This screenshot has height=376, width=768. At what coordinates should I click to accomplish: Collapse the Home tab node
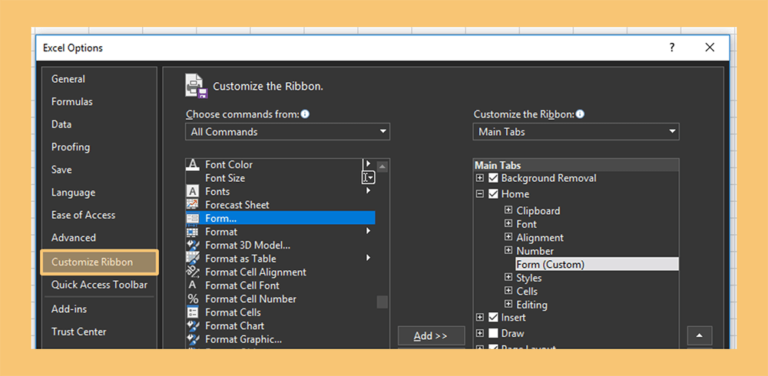click(x=480, y=194)
